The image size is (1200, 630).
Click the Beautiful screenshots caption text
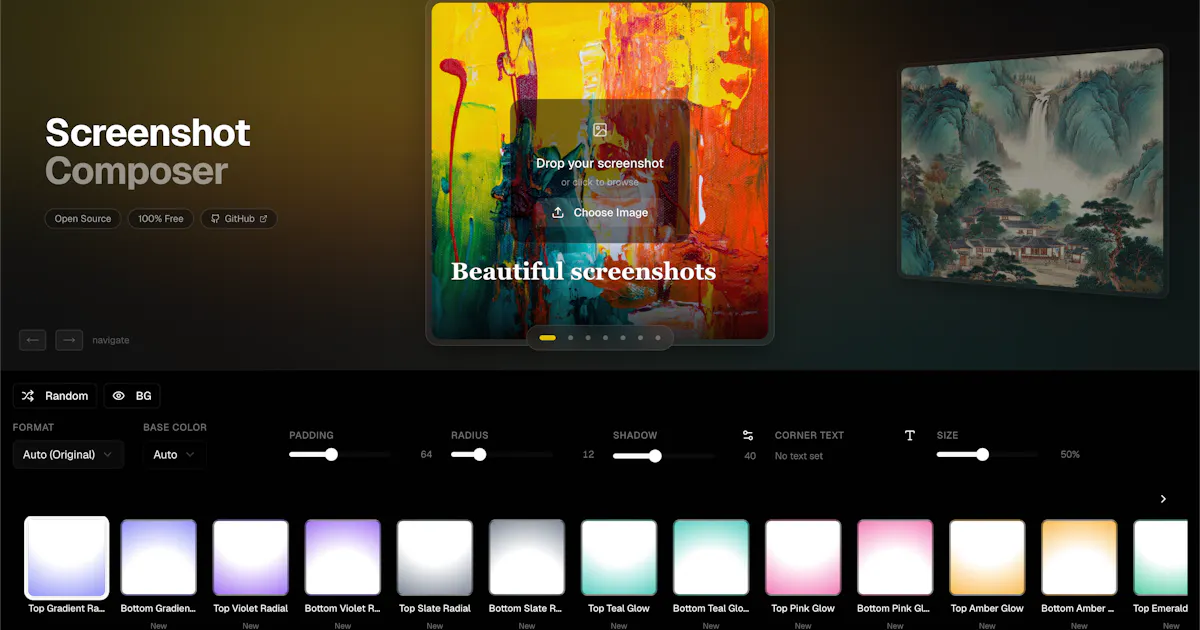583,271
